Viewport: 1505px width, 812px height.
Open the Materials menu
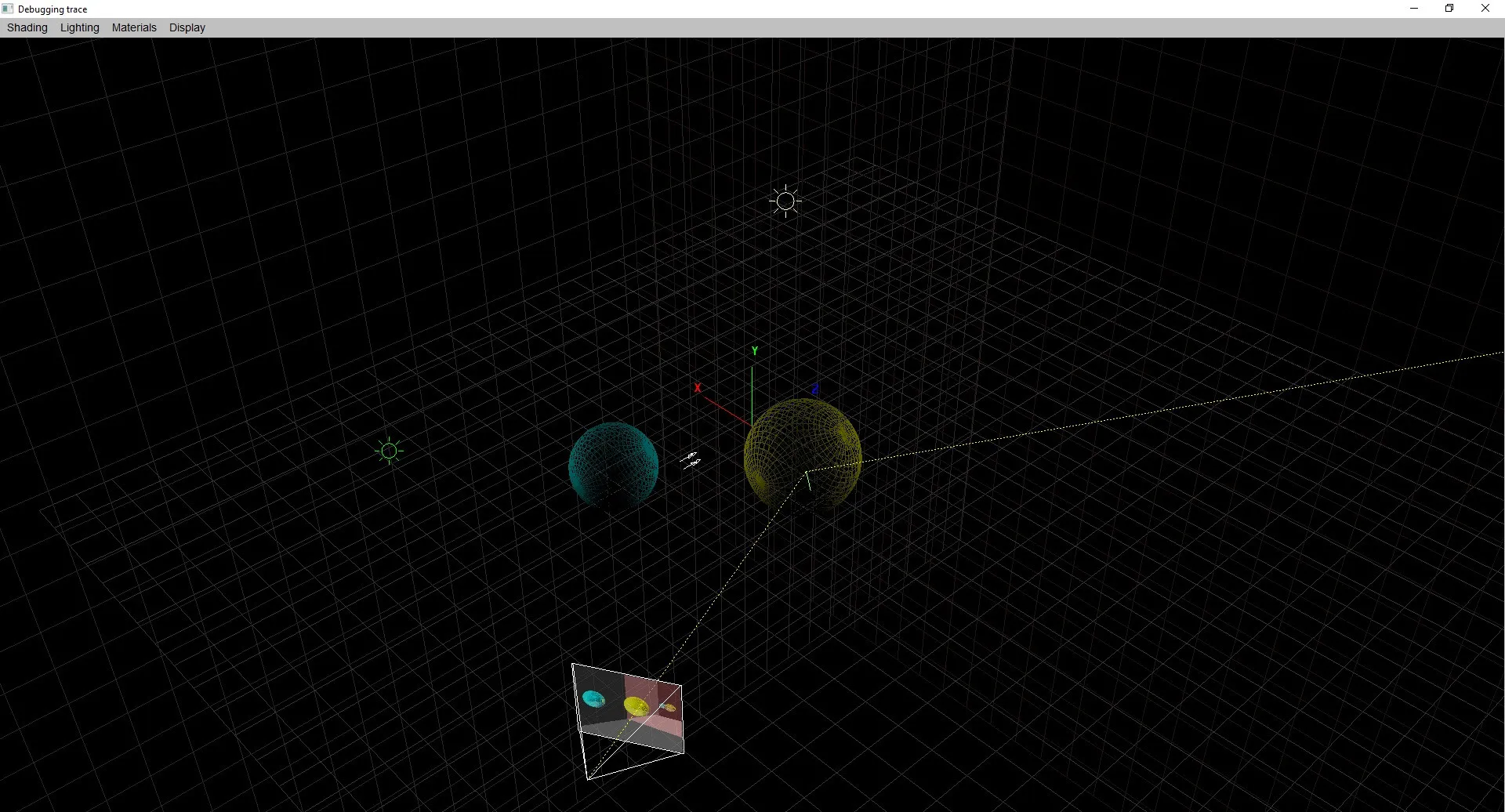click(x=134, y=27)
